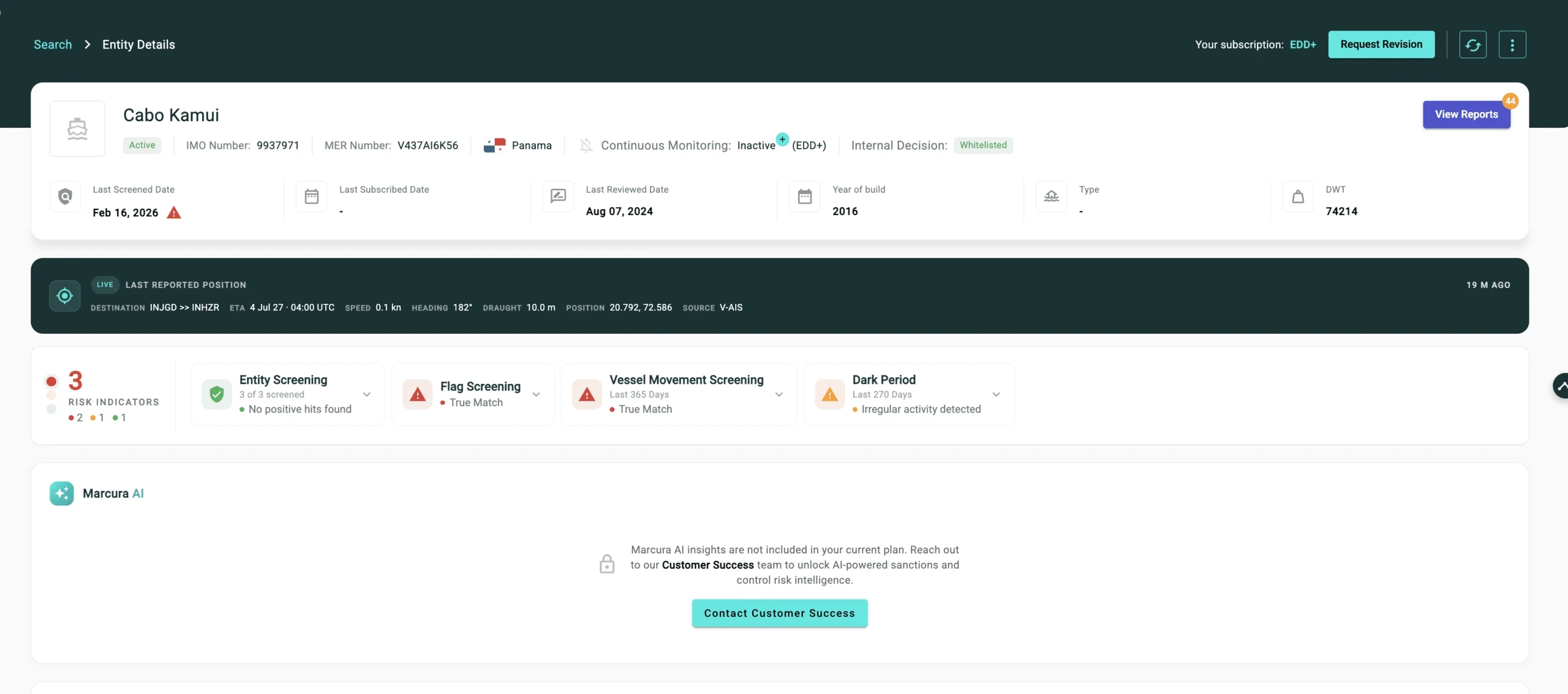This screenshot has height=694, width=1568.
Task: Click the destination INJGD >> INHZR
Action: click(184, 307)
